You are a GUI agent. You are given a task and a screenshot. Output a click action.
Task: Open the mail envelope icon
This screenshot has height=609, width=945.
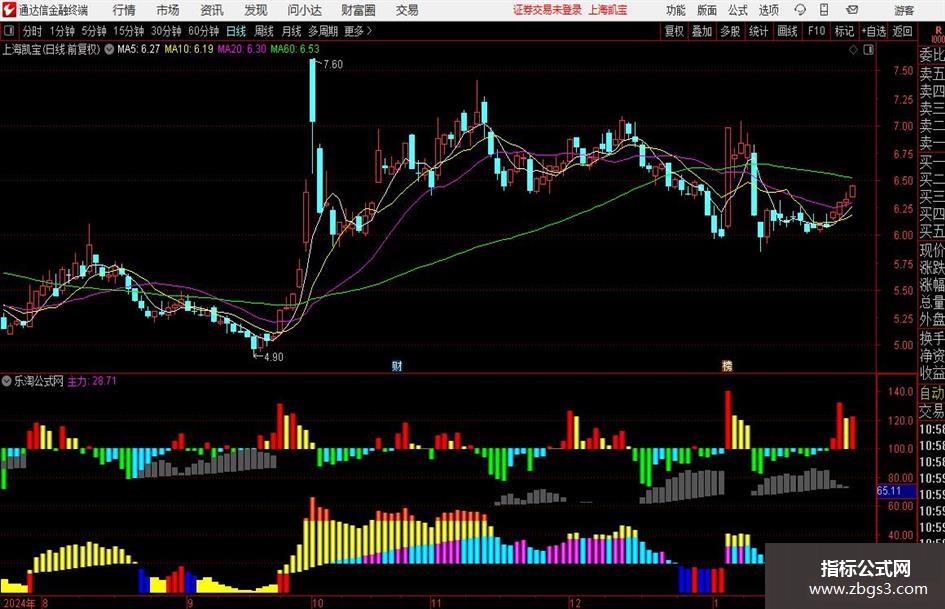pyautogui.click(x=852, y=10)
